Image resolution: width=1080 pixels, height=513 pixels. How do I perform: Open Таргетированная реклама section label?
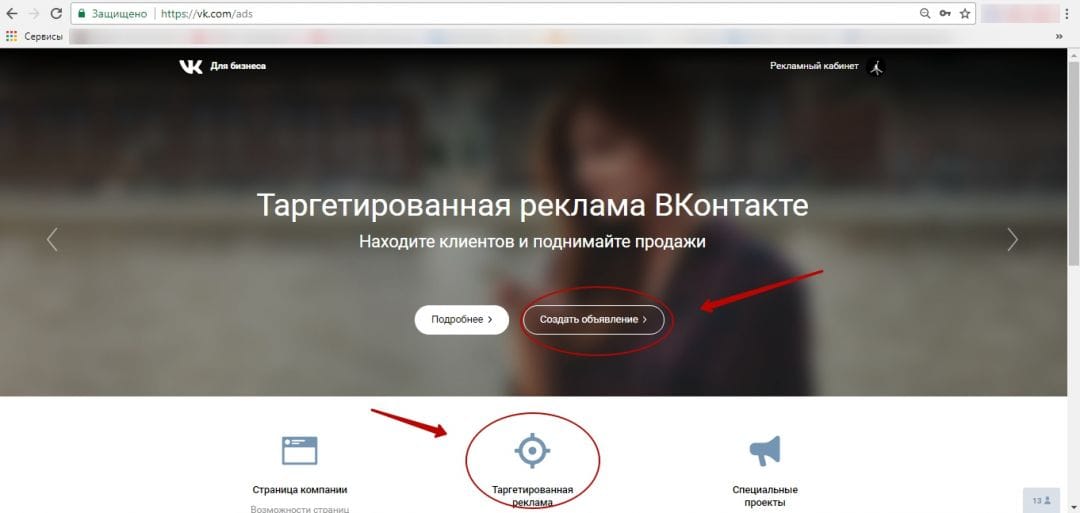[x=532, y=496]
